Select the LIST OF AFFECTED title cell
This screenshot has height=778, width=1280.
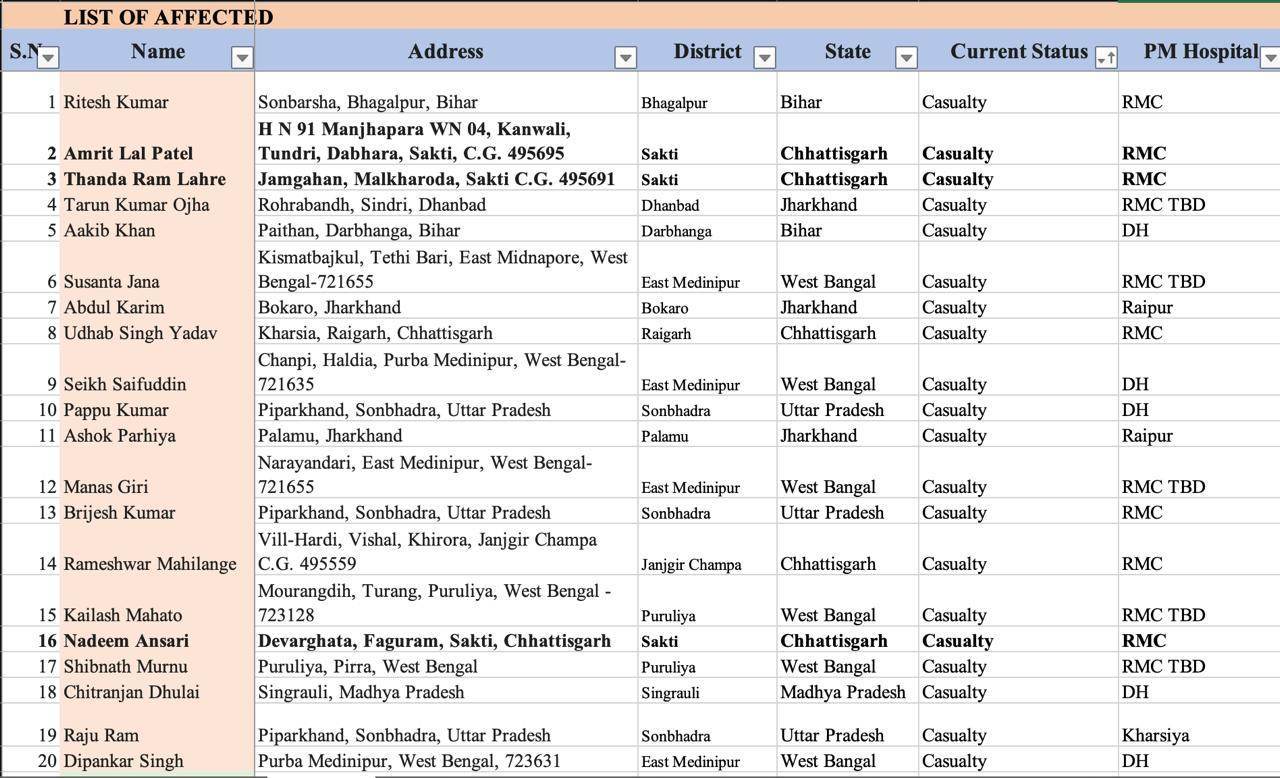[168, 17]
